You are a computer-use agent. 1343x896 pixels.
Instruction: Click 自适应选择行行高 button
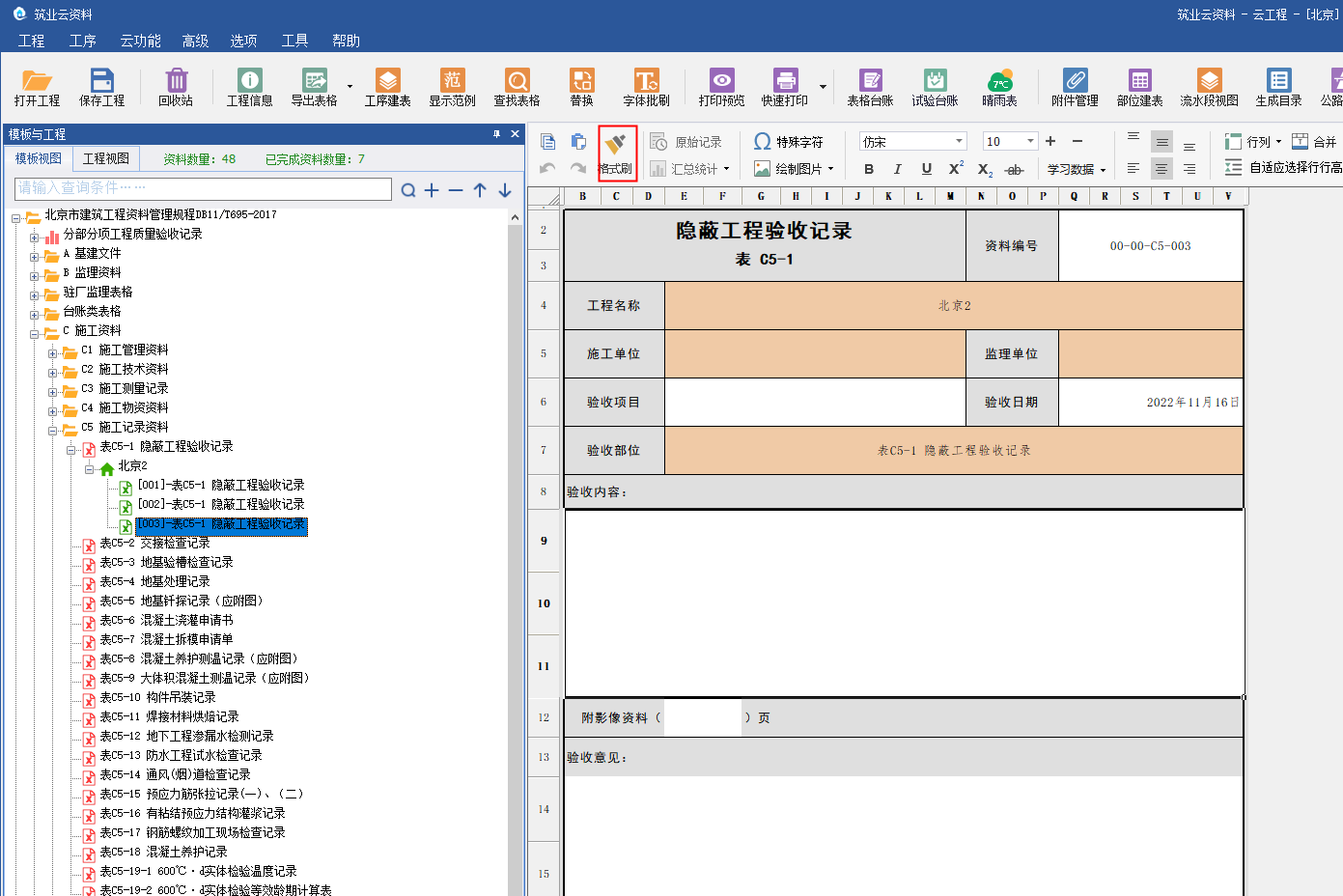[x=1283, y=168]
